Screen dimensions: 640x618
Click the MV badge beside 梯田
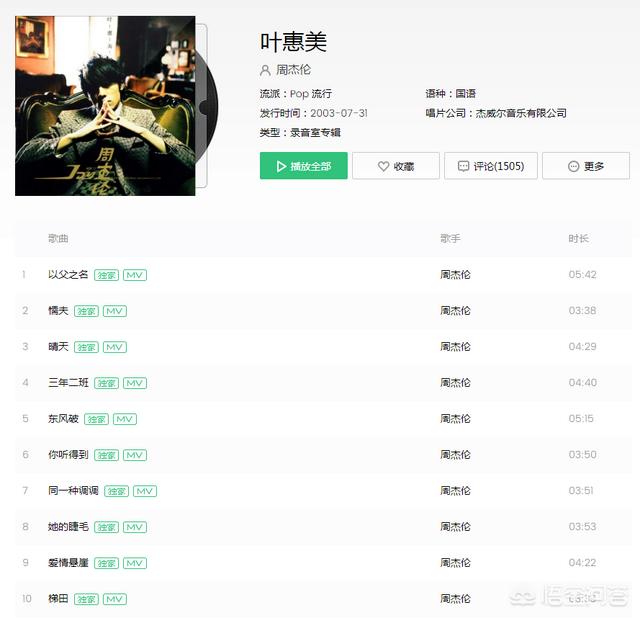(115, 599)
